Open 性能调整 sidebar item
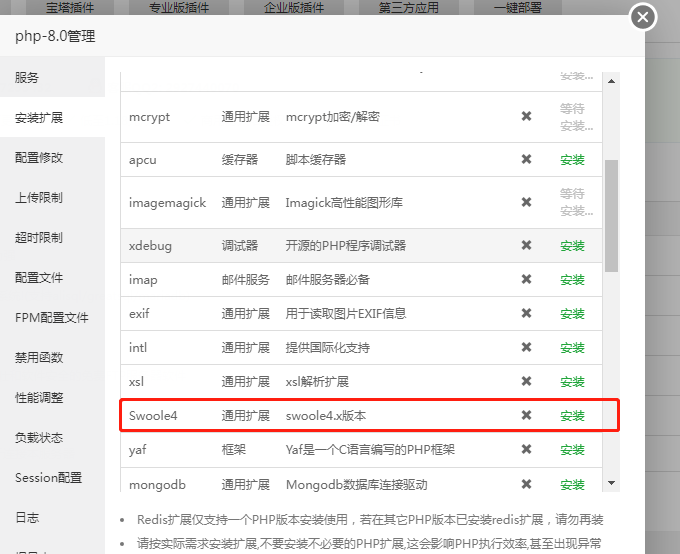Viewport: 680px width, 554px height. point(52,397)
